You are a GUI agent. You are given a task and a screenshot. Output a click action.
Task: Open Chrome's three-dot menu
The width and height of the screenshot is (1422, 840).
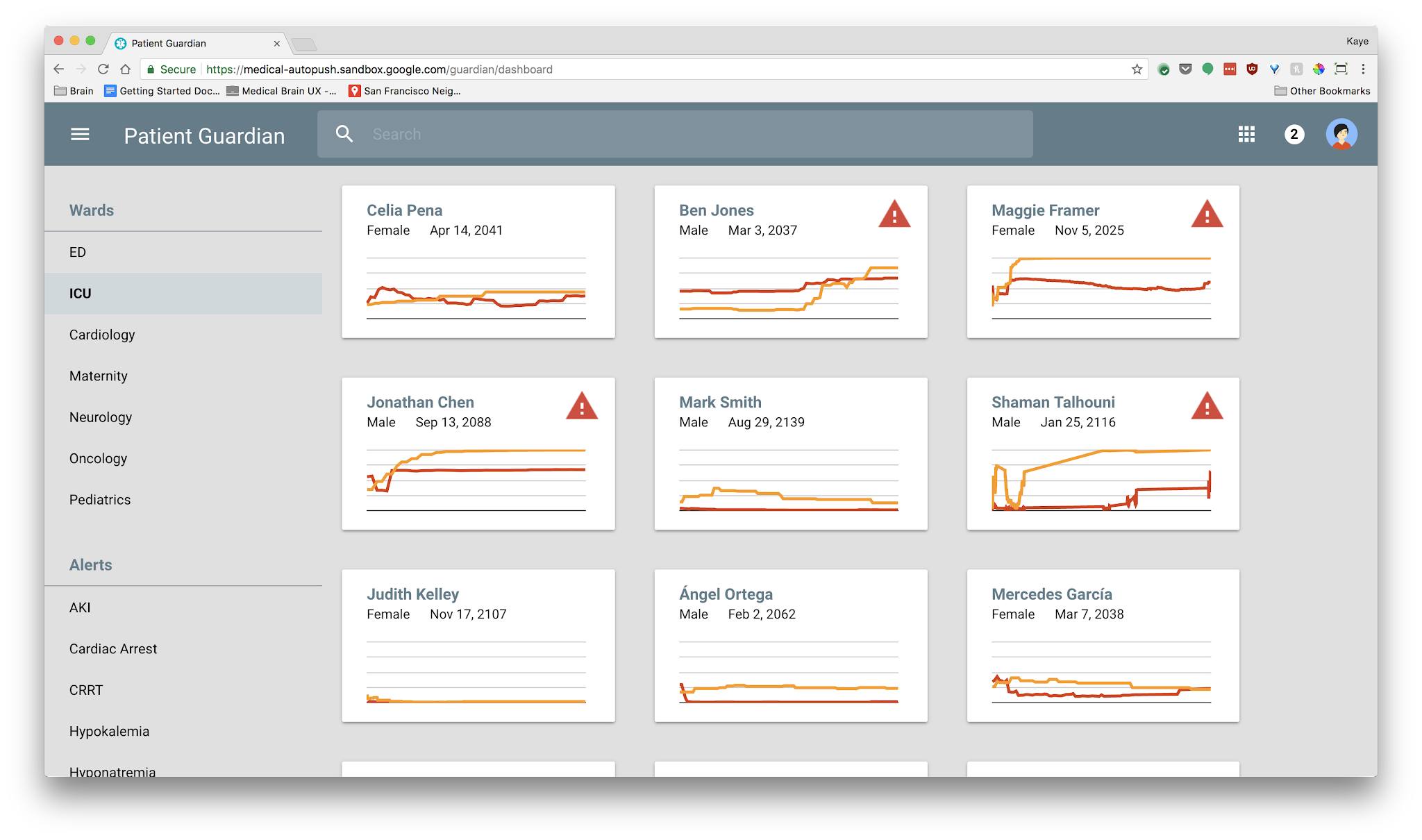(1363, 69)
